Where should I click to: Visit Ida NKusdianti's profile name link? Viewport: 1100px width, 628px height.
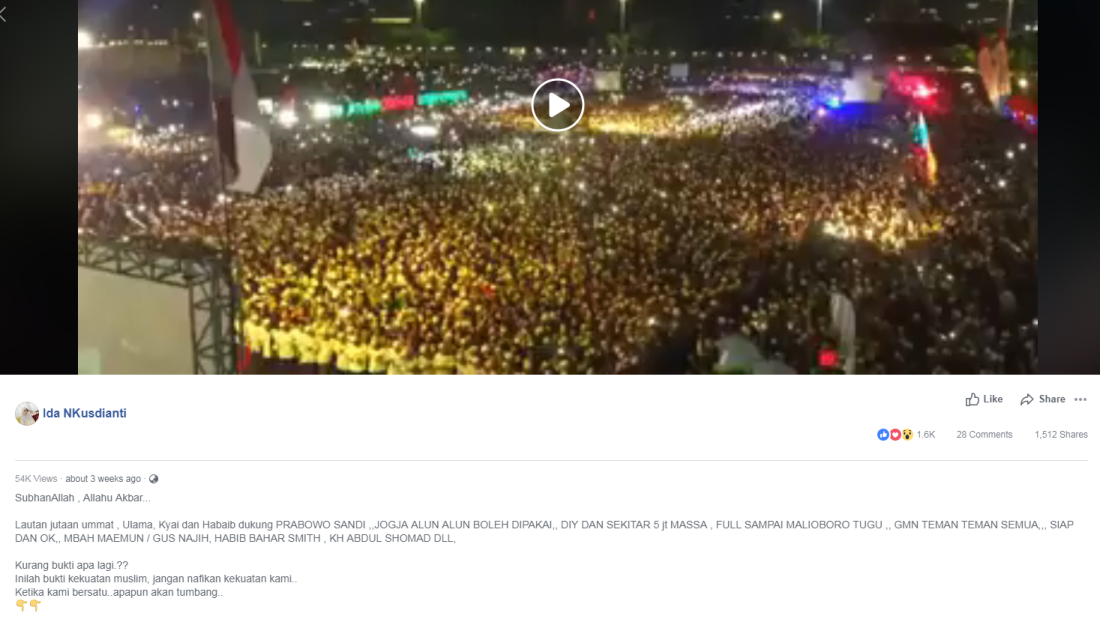[84, 413]
